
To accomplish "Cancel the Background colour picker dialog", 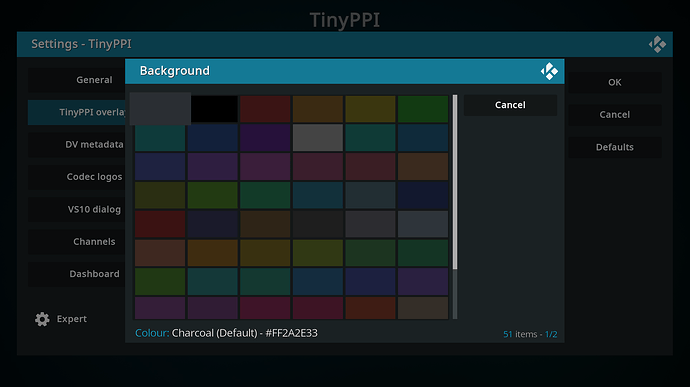I will (510, 105).
